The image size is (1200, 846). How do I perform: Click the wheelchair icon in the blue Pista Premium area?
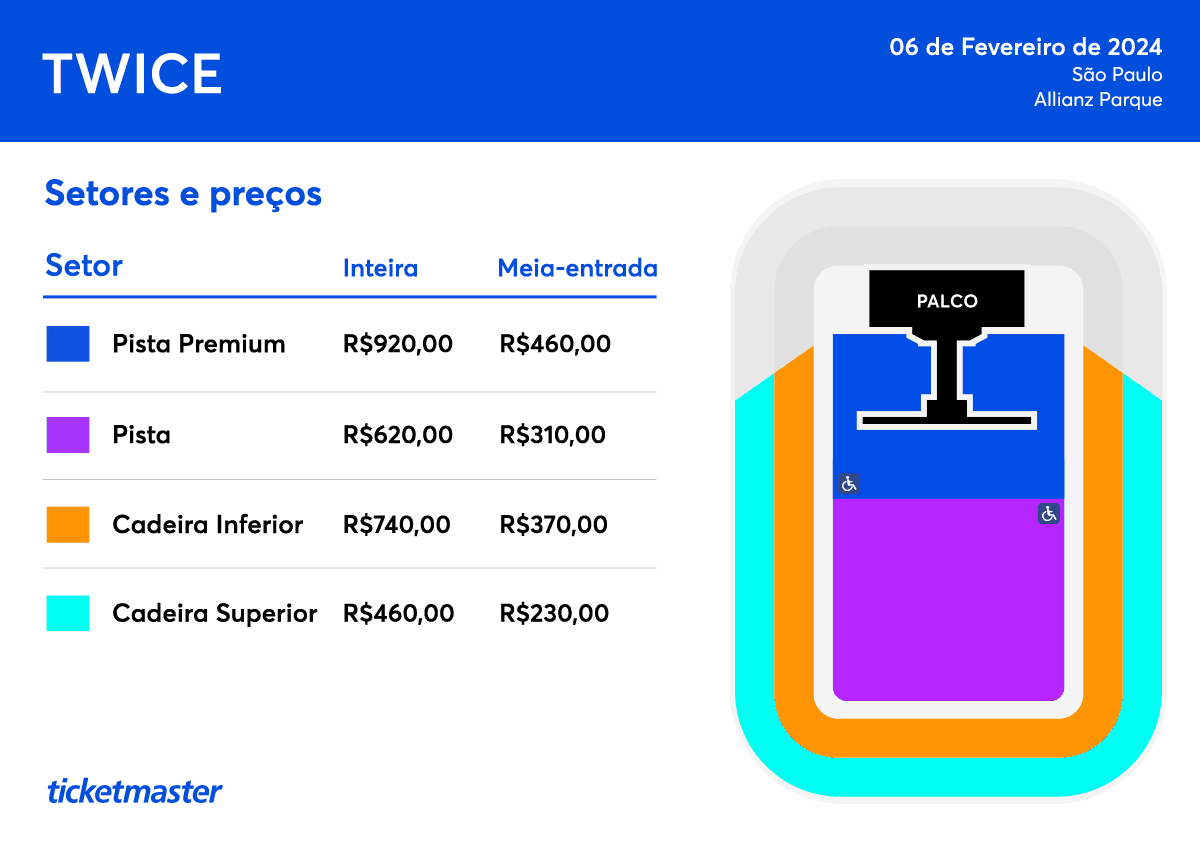tap(849, 484)
